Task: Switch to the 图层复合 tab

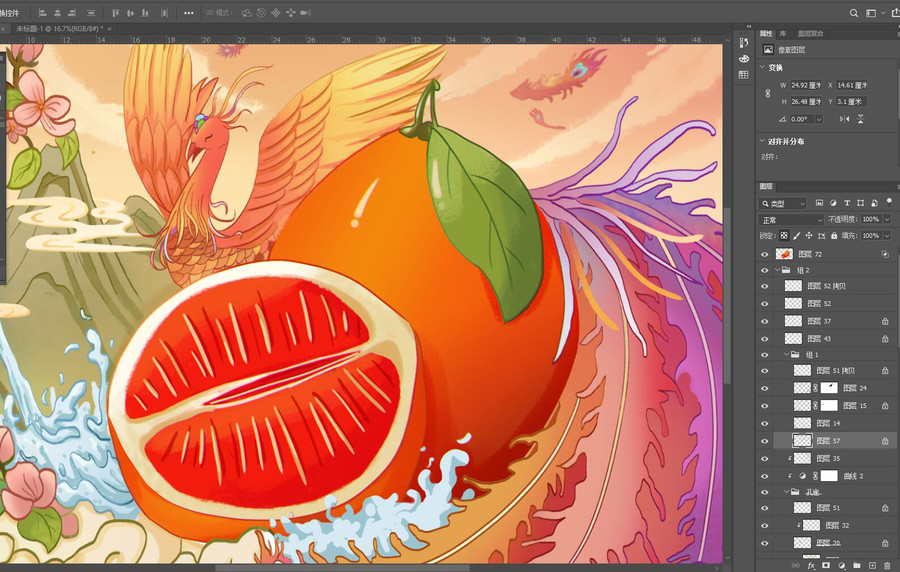Action: (x=810, y=34)
